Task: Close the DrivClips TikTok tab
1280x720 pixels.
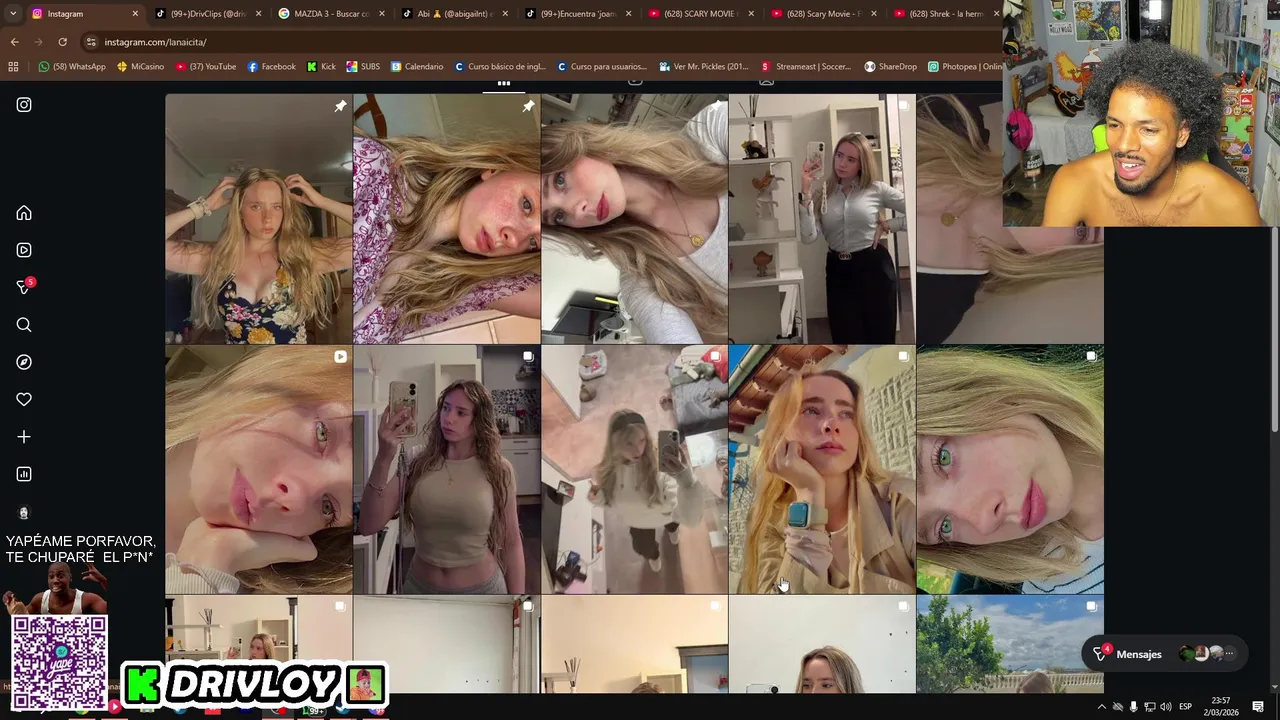Action: (x=258, y=14)
